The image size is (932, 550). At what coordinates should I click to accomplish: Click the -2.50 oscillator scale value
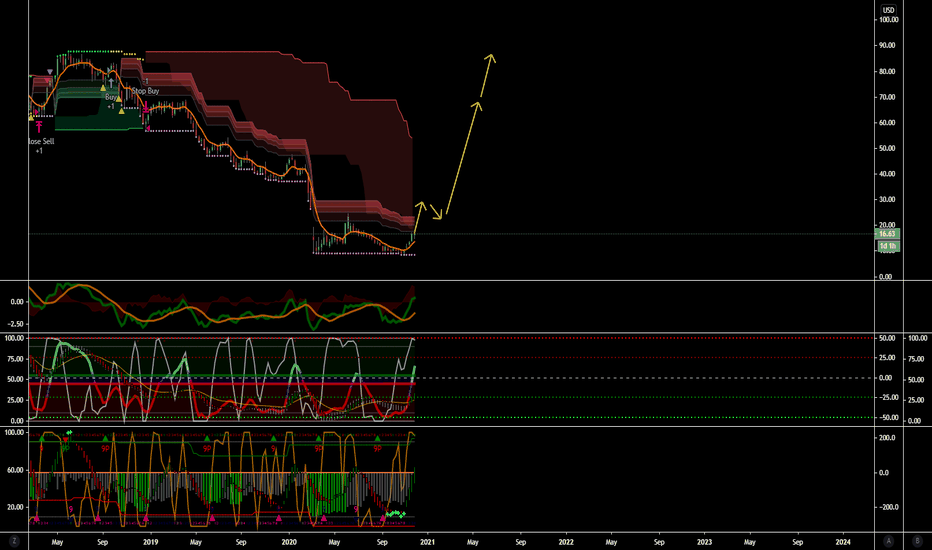[16, 324]
